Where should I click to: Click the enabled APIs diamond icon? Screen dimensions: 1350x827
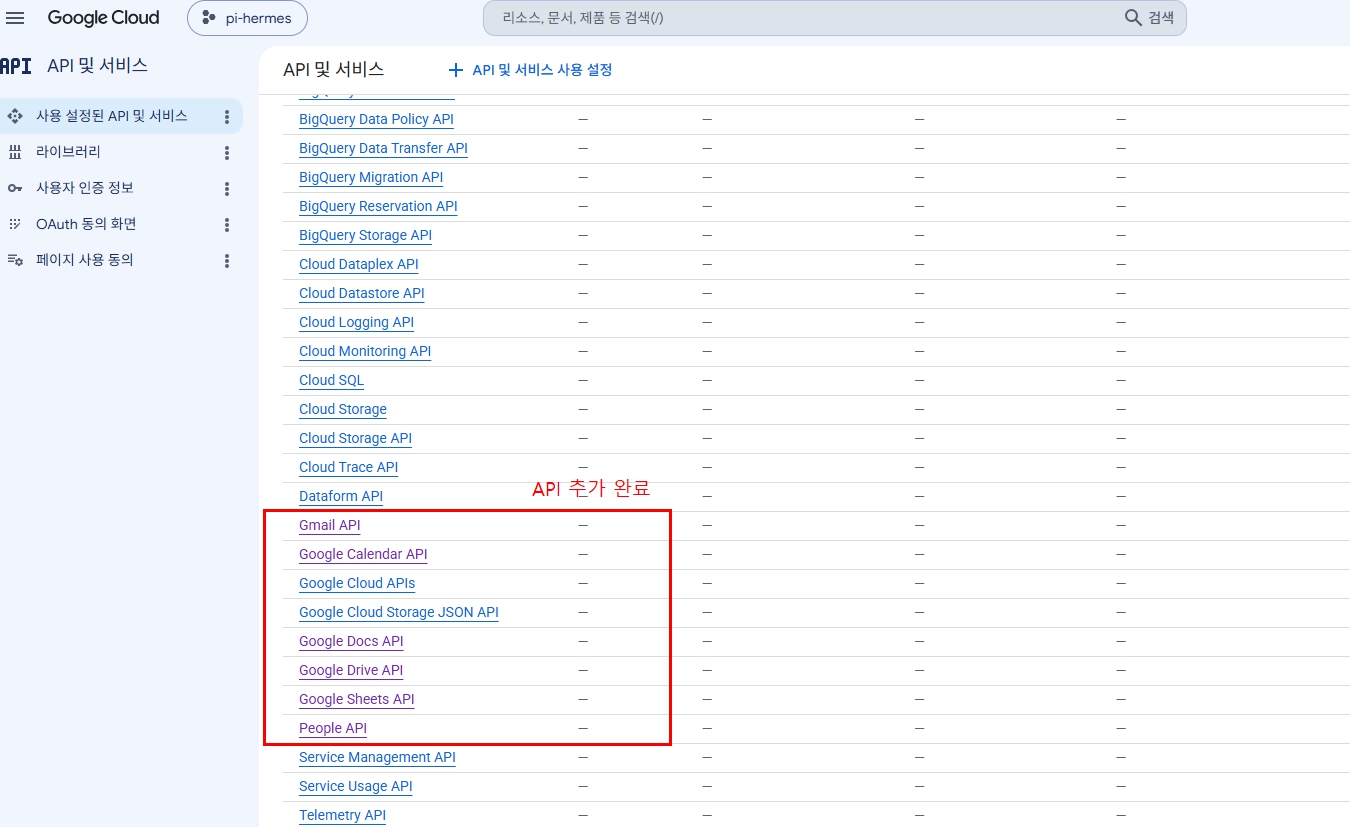point(15,116)
